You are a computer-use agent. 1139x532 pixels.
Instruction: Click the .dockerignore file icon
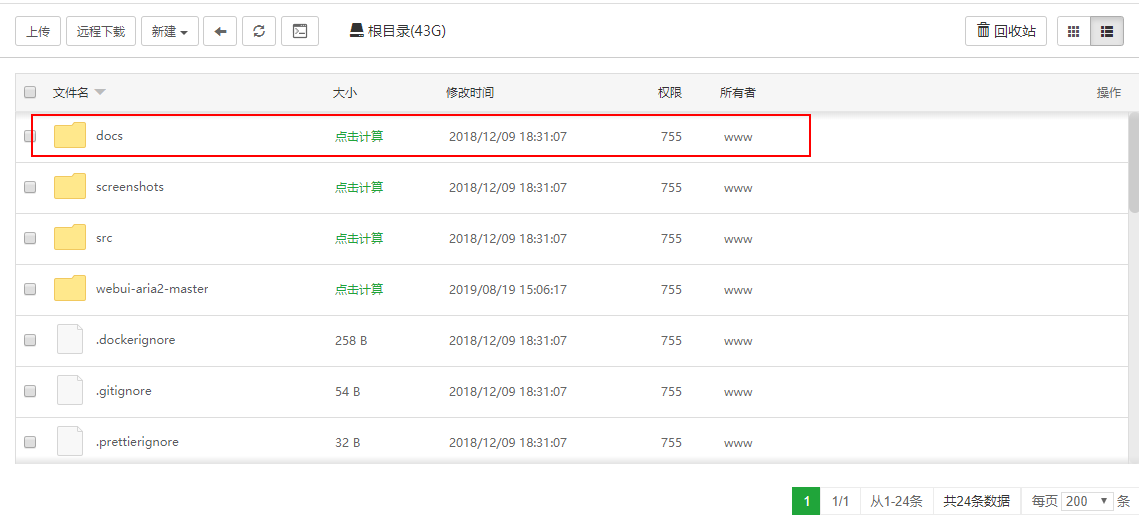(x=70, y=339)
